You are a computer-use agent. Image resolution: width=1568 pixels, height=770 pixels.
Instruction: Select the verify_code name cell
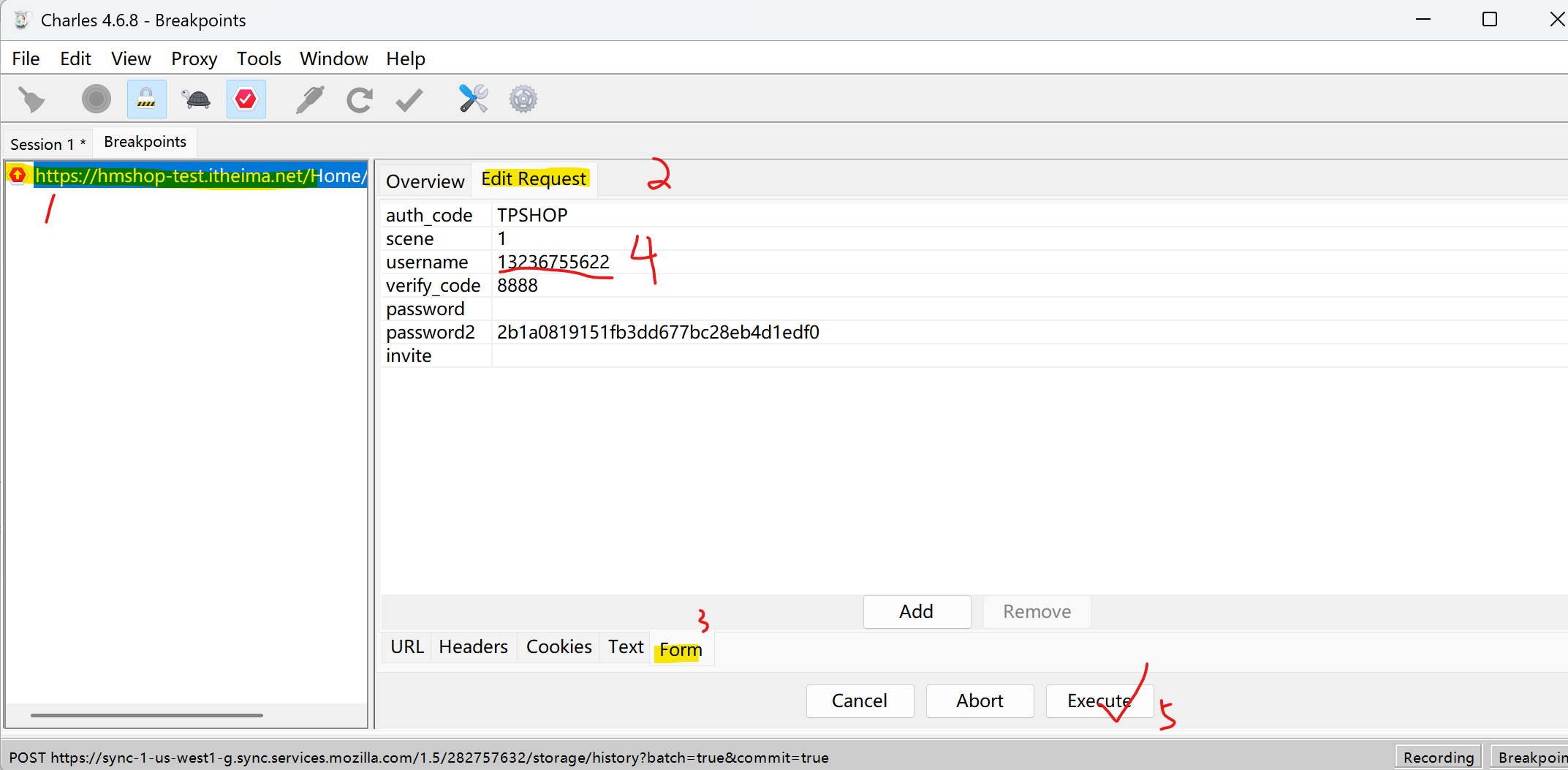(436, 285)
